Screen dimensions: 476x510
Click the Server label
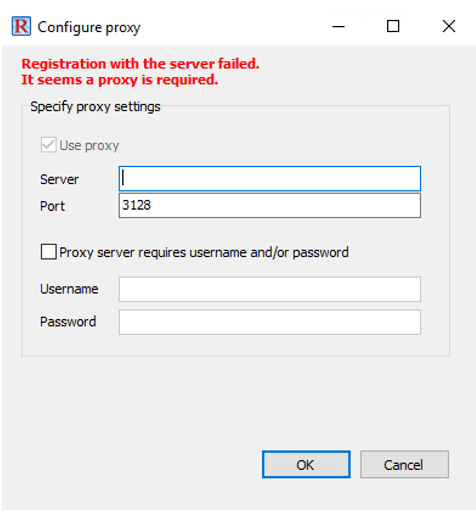point(59,179)
